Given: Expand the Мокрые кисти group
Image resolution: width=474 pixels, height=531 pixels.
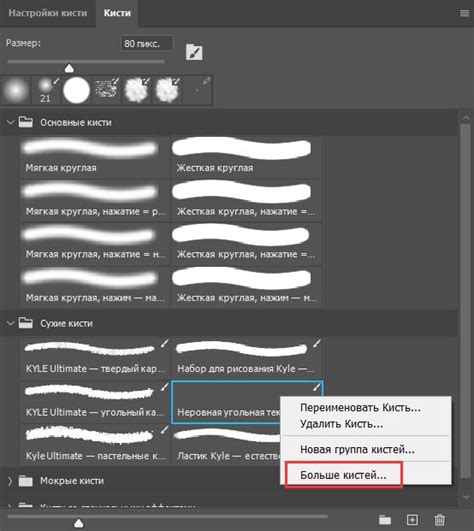Looking at the screenshot, I should click(x=10, y=481).
